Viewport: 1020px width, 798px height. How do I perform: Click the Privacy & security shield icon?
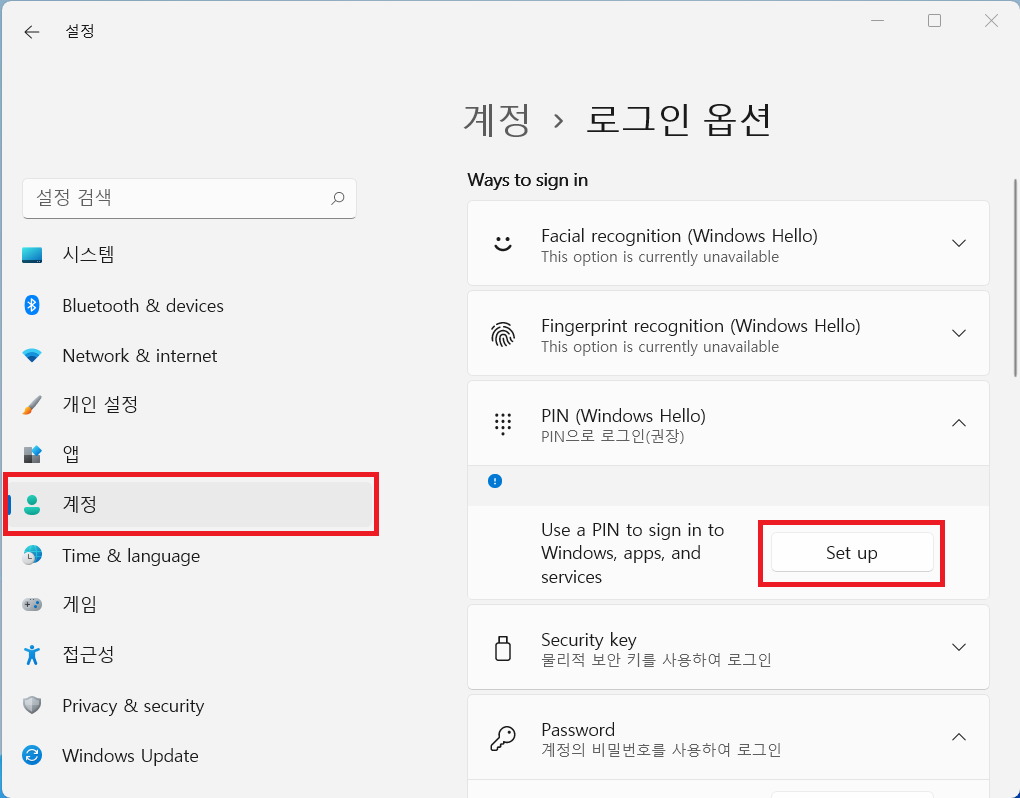(x=32, y=705)
